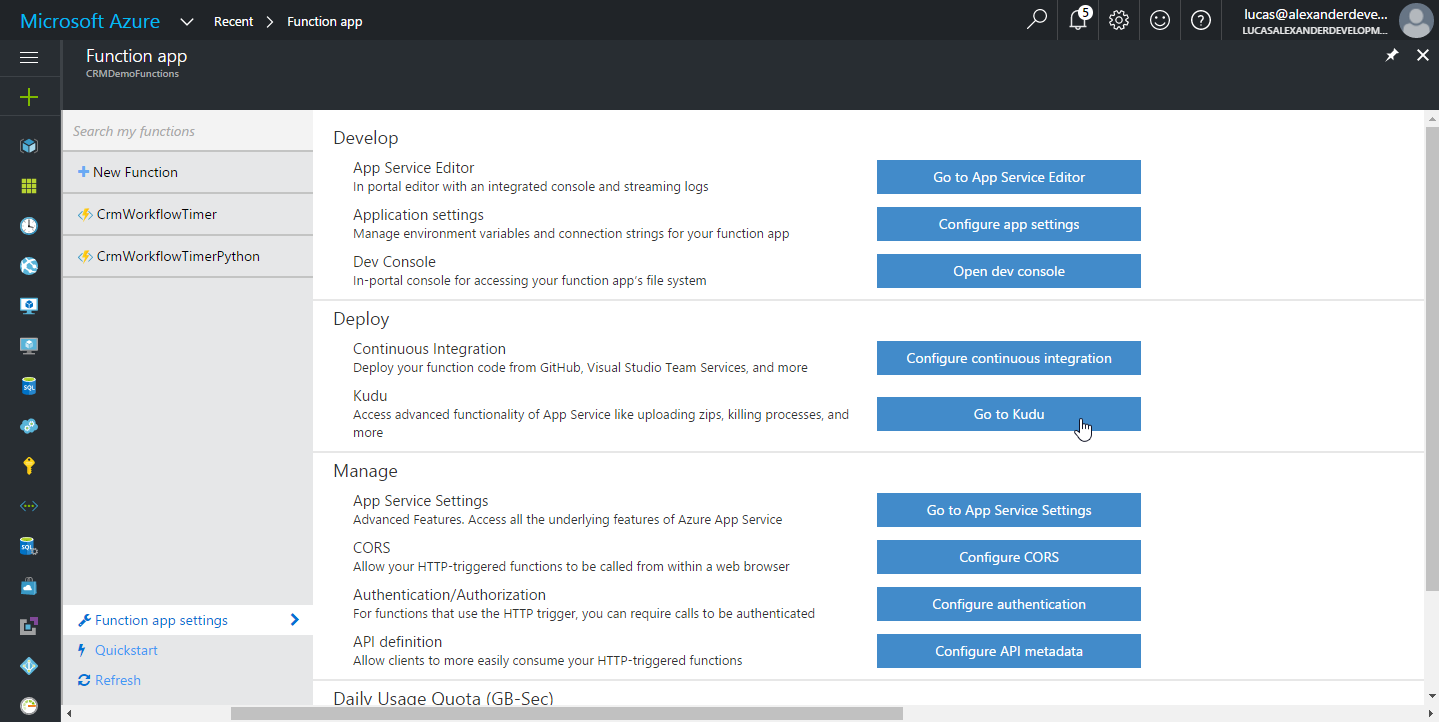The width and height of the screenshot is (1439, 722).
Task: Expand the Function app settings chevron arrow
Action: coord(294,620)
